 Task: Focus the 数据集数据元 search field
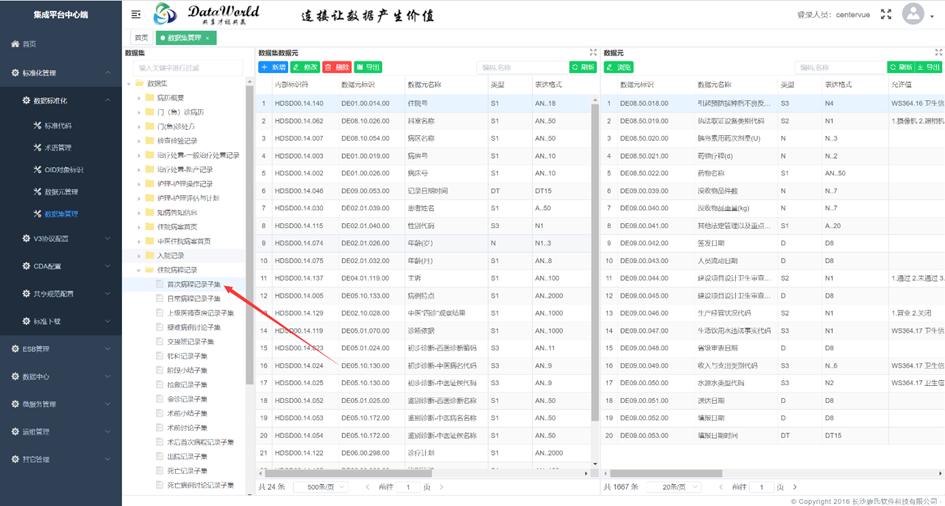pyautogui.click(x=523, y=67)
